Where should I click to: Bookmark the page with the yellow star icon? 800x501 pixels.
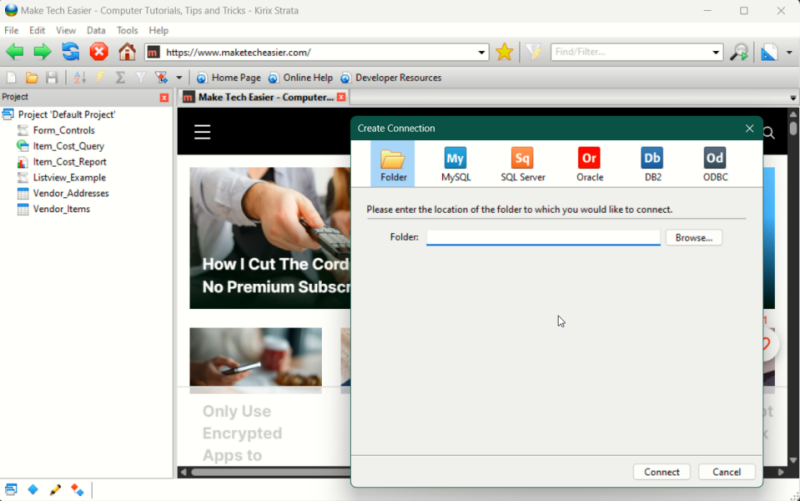pyautogui.click(x=504, y=52)
